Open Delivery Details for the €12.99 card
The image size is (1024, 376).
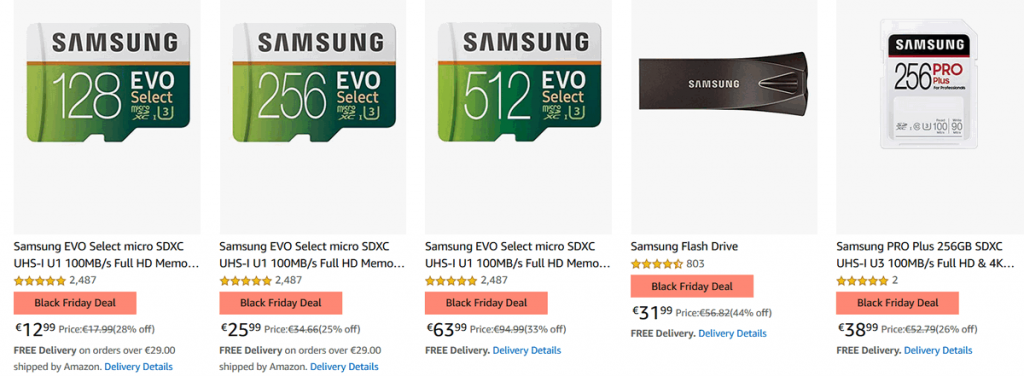[138, 366]
